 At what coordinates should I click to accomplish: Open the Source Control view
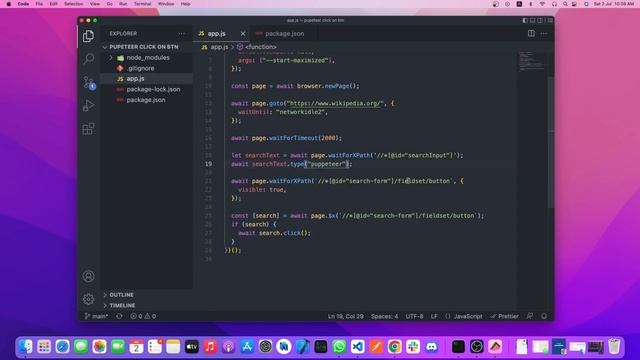pos(88,82)
